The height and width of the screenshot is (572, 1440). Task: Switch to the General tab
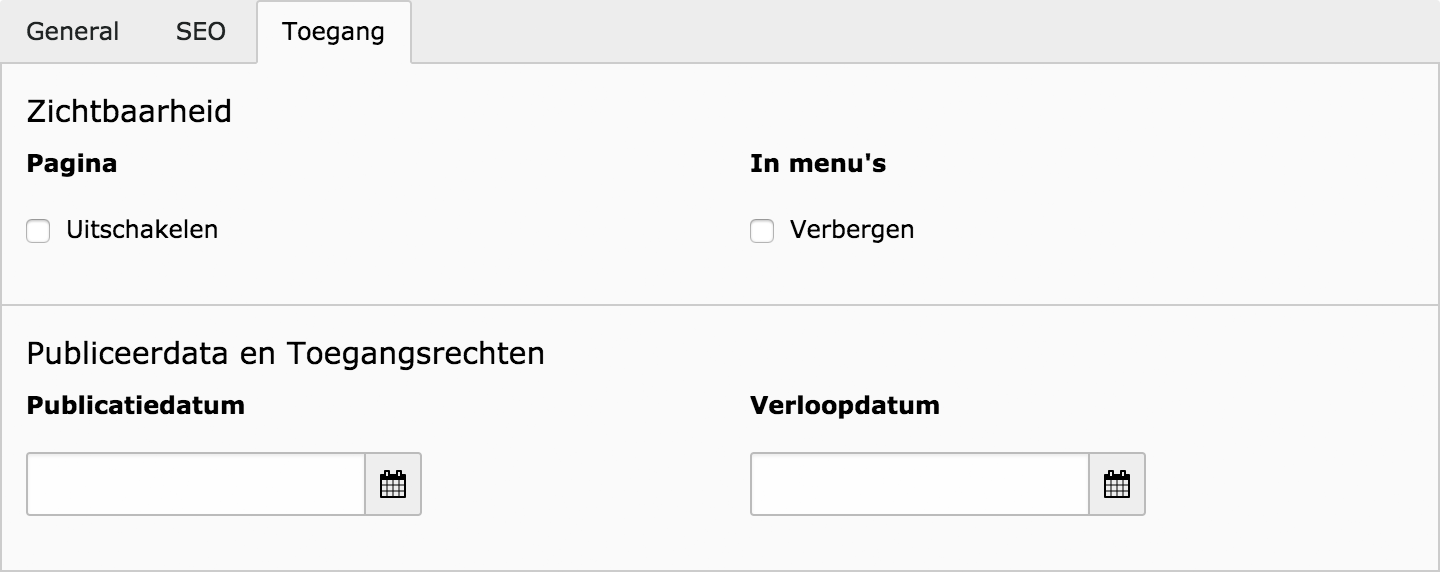pos(72,32)
